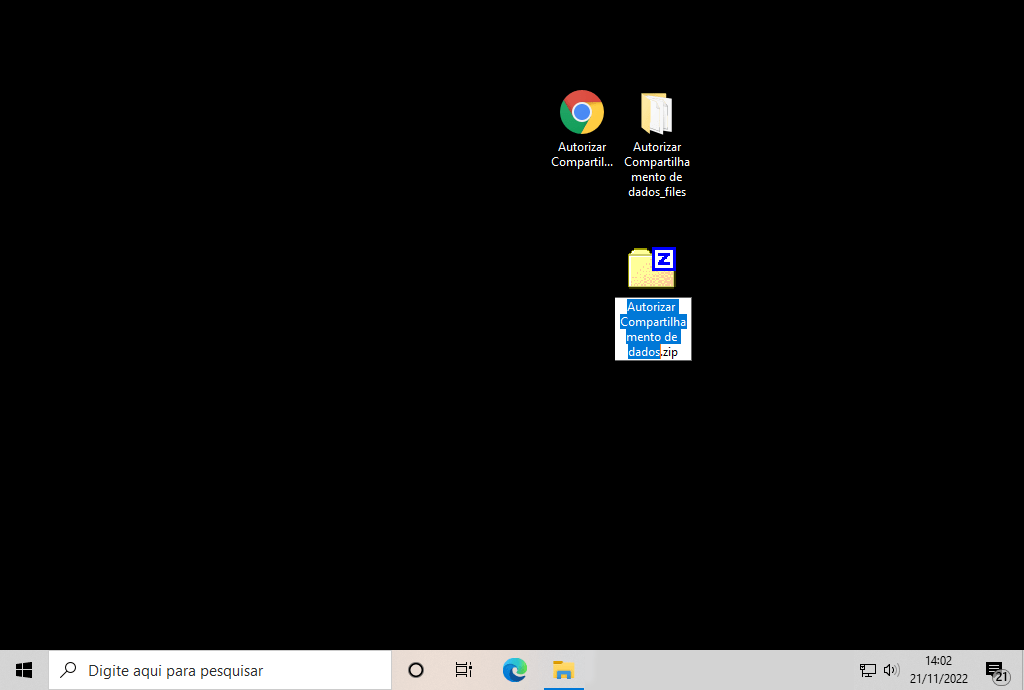Viewport: 1024px width, 690px height.
Task: Click the Cortana circle icon
Action: [x=416, y=670]
